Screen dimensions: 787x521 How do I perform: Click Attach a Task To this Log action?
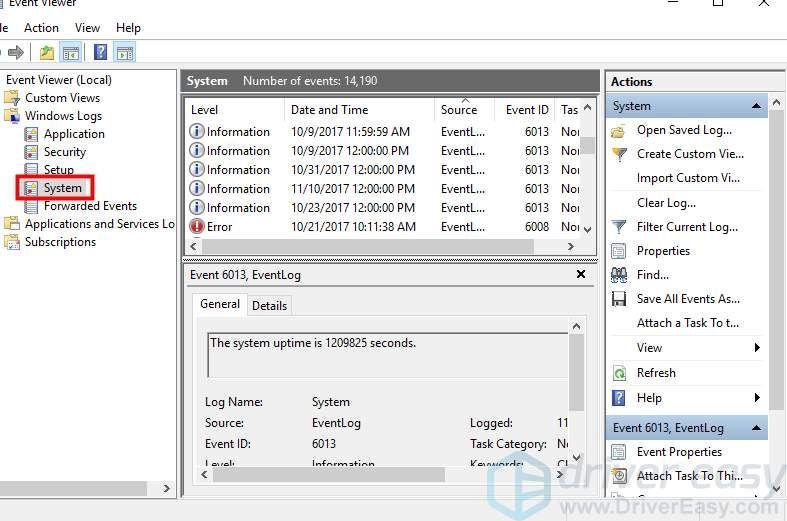click(x=688, y=323)
